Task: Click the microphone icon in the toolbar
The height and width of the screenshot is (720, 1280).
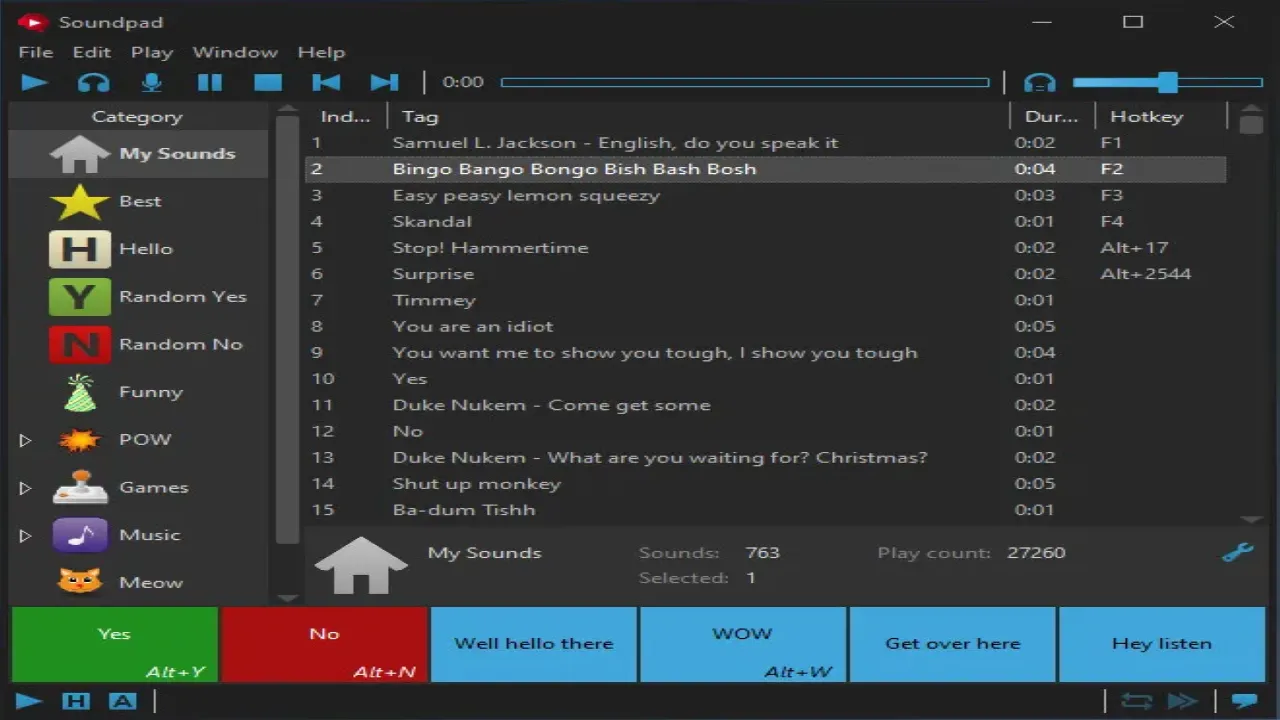Action: point(151,82)
